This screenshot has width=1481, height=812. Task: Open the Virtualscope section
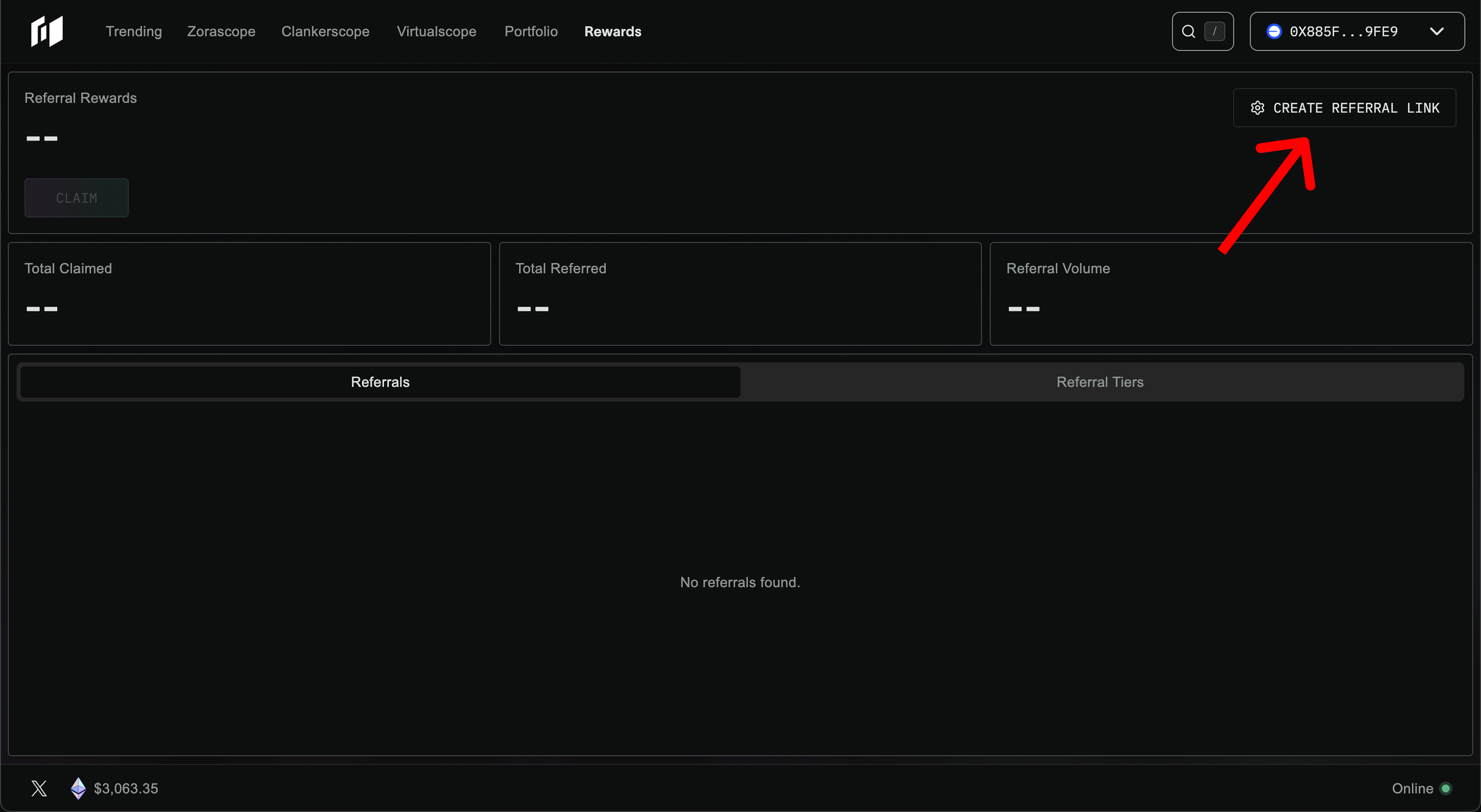[436, 32]
